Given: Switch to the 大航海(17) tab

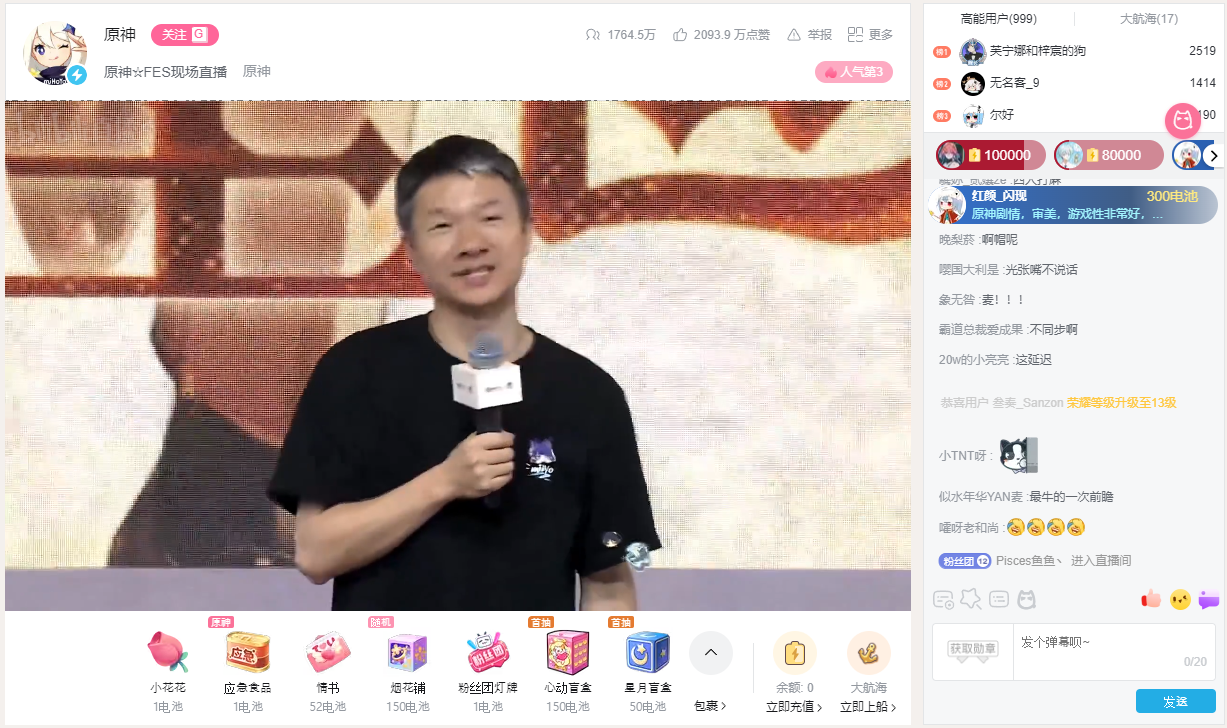Looking at the screenshot, I should [1149, 19].
